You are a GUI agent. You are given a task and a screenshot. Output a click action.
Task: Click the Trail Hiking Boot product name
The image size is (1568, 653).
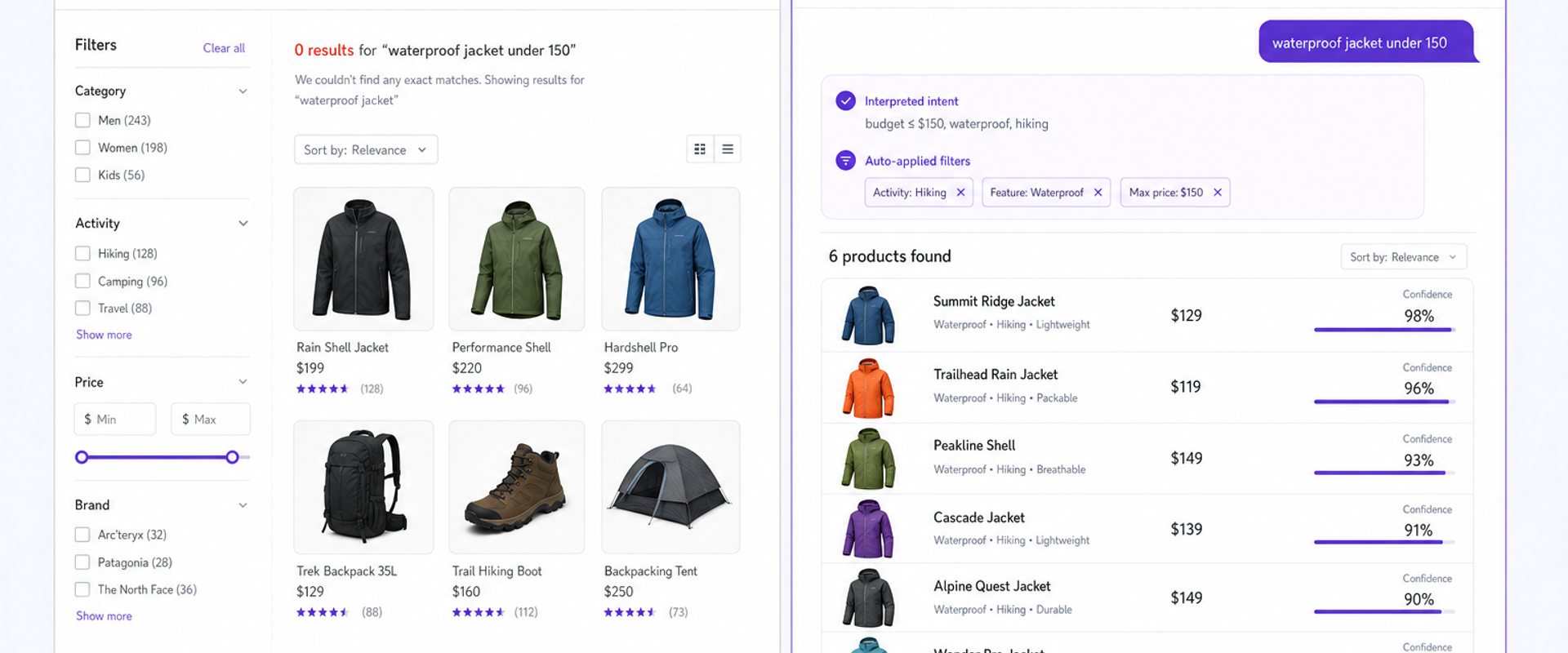click(497, 571)
